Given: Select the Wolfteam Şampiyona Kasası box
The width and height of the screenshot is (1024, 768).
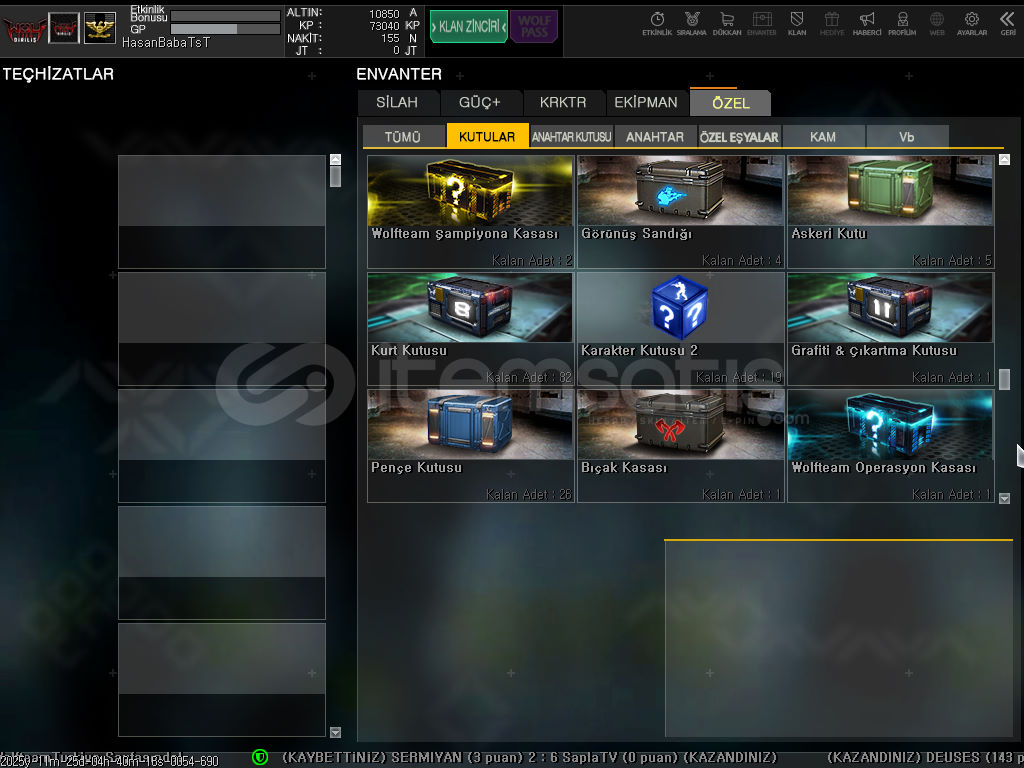Looking at the screenshot, I should 470,212.
